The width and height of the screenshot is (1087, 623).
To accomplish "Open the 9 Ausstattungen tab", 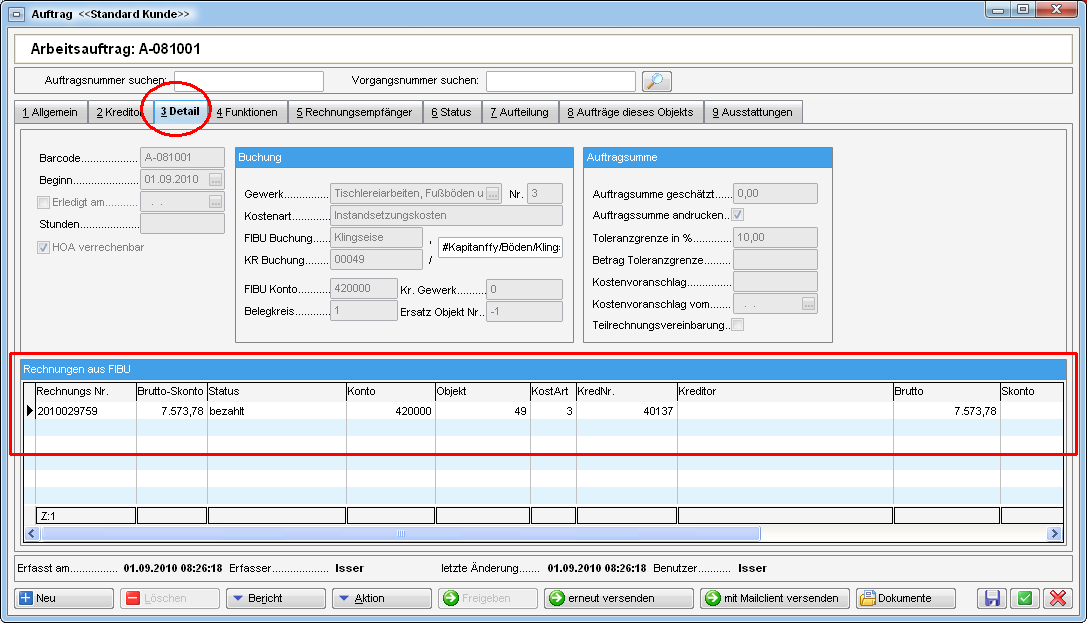I will [752, 112].
